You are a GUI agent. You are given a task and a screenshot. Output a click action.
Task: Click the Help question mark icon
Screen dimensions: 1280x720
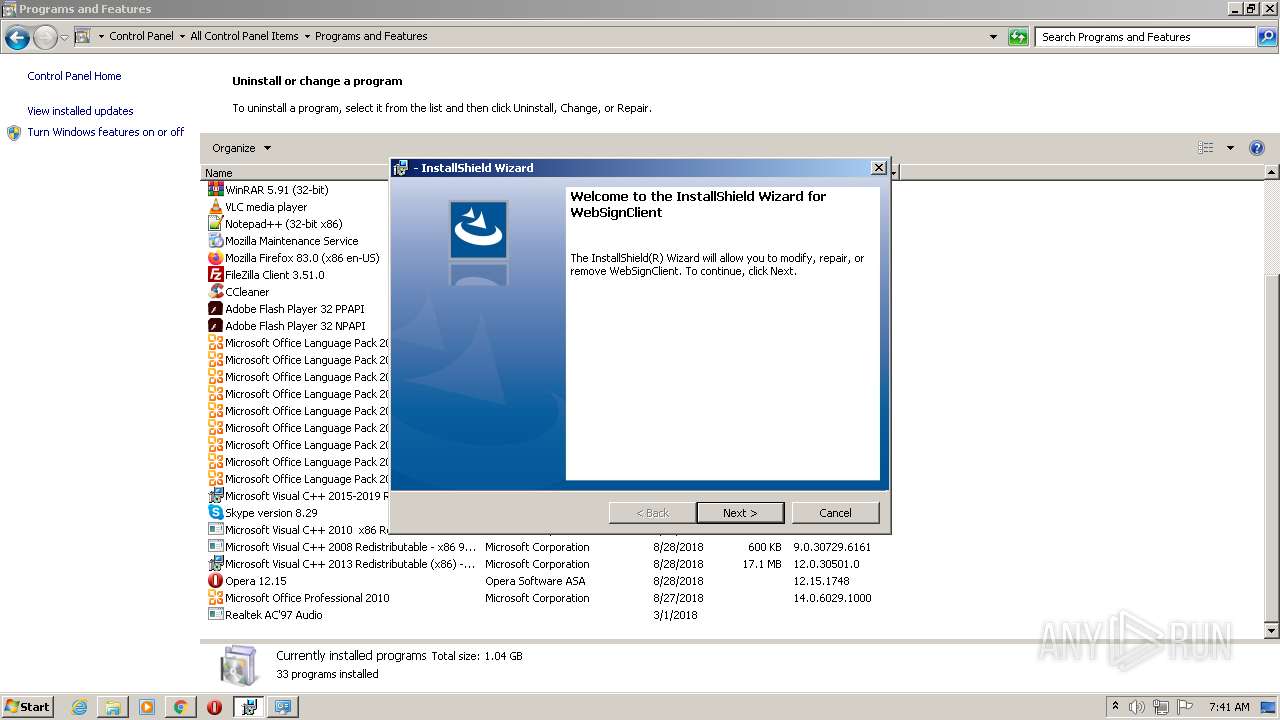coord(1257,148)
